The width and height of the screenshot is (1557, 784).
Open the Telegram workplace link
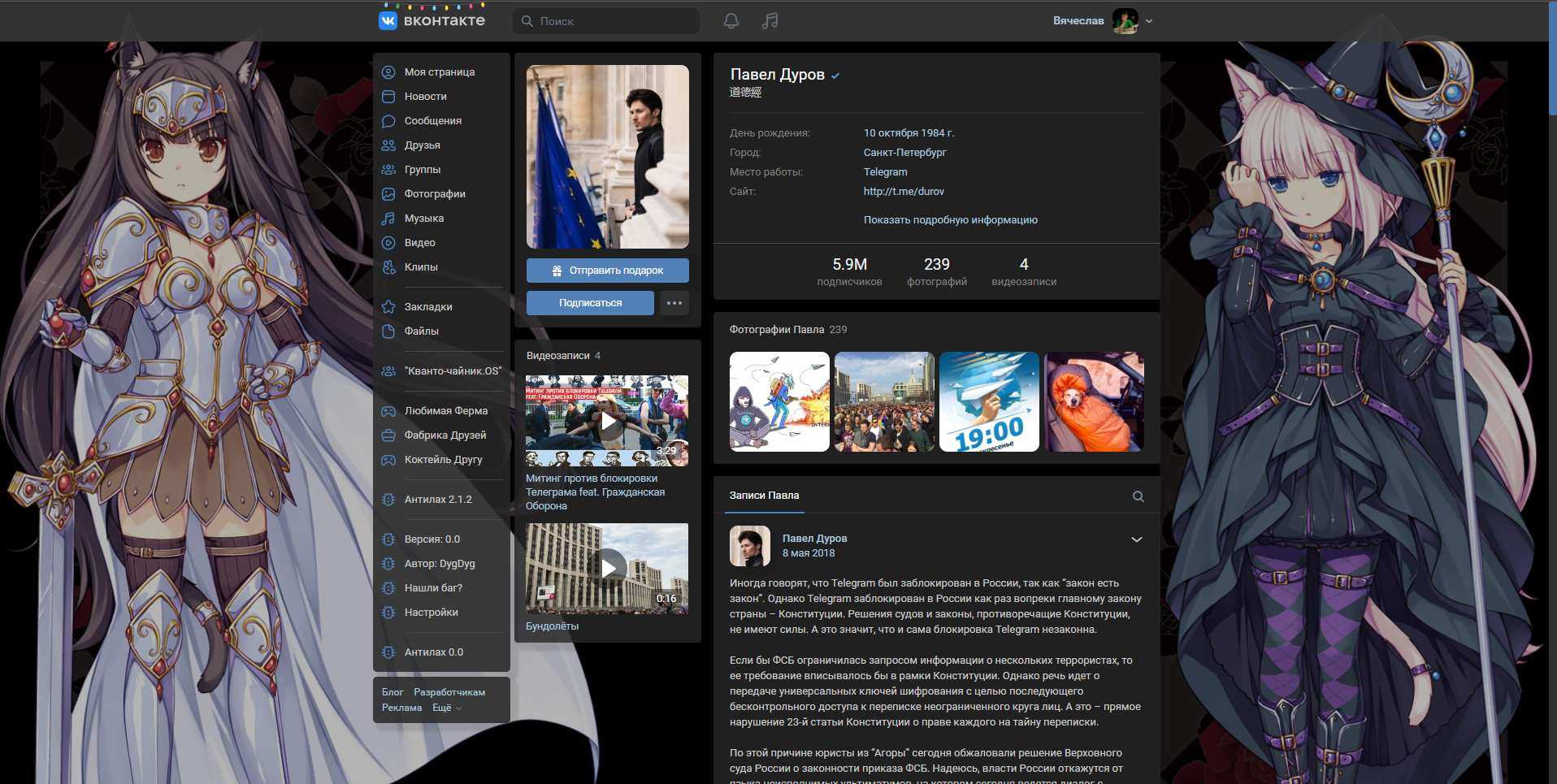point(886,172)
